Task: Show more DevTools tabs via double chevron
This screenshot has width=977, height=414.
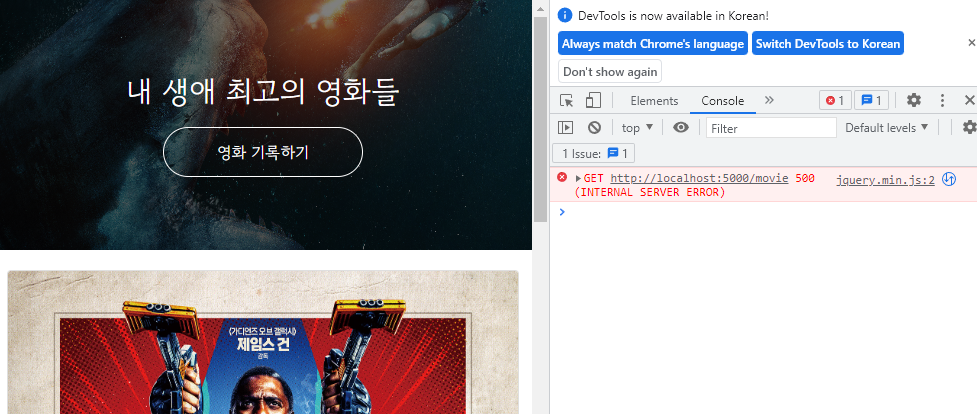Action: [769, 100]
